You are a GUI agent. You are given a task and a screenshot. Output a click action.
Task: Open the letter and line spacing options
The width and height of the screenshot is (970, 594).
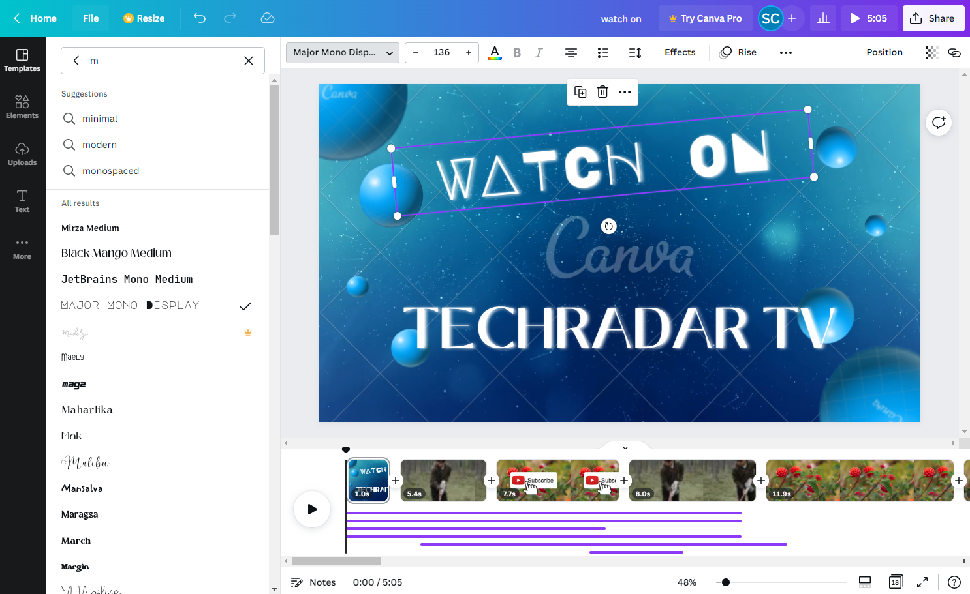(635, 53)
